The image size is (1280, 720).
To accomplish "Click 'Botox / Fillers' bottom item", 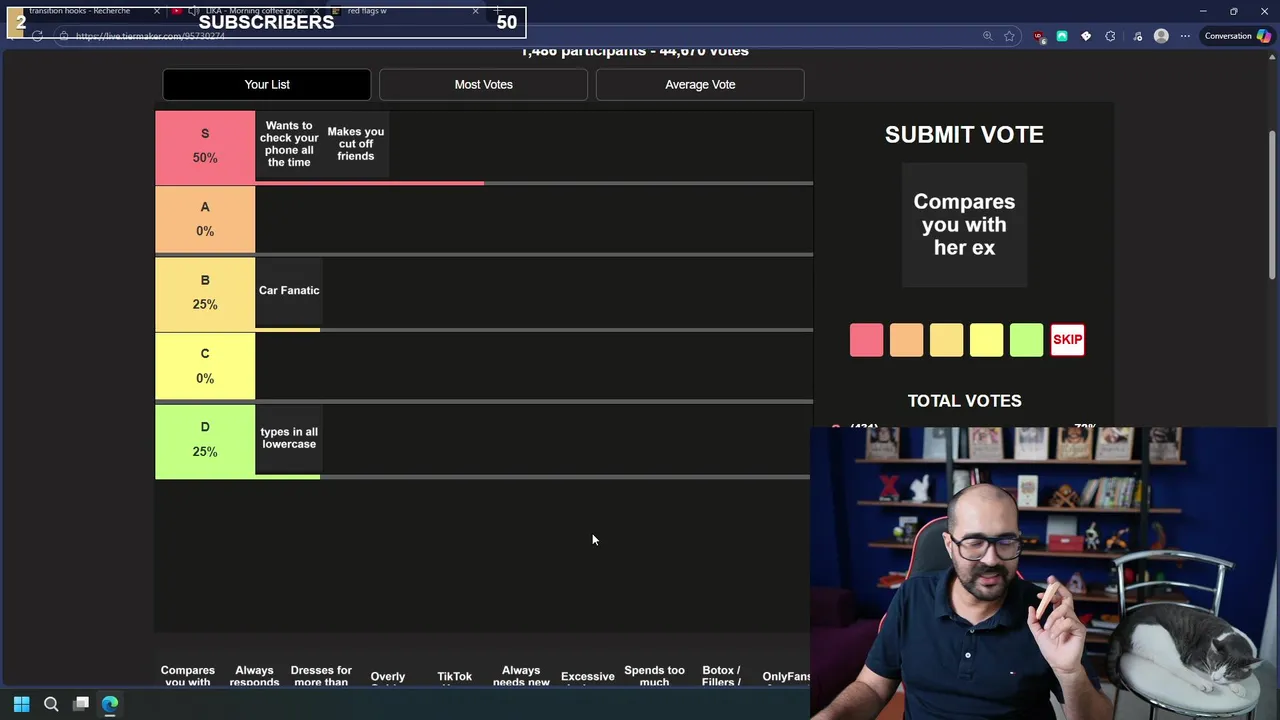I will tap(721, 677).
